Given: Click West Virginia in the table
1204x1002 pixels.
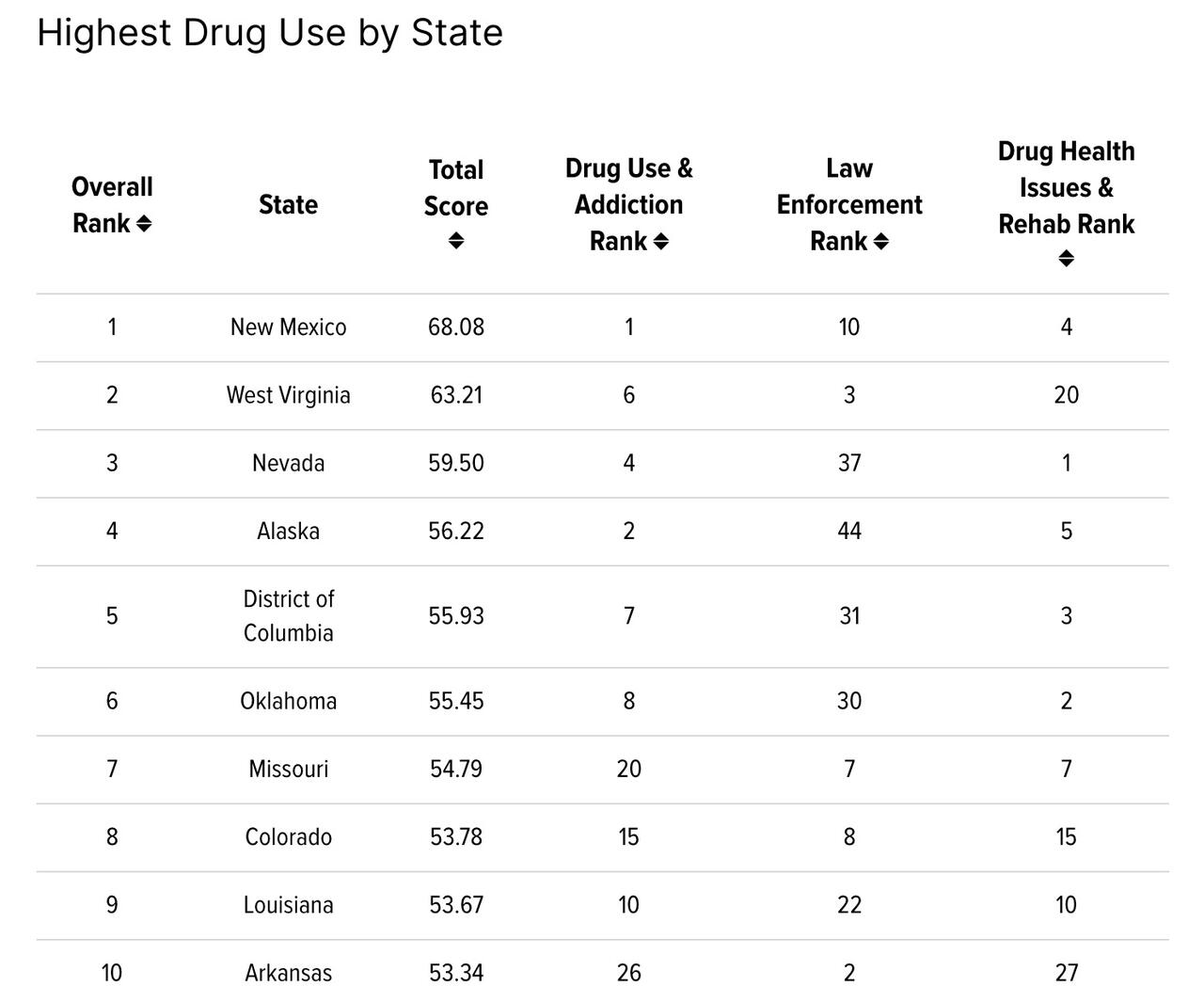Looking at the screenshot, I should 288,395.
